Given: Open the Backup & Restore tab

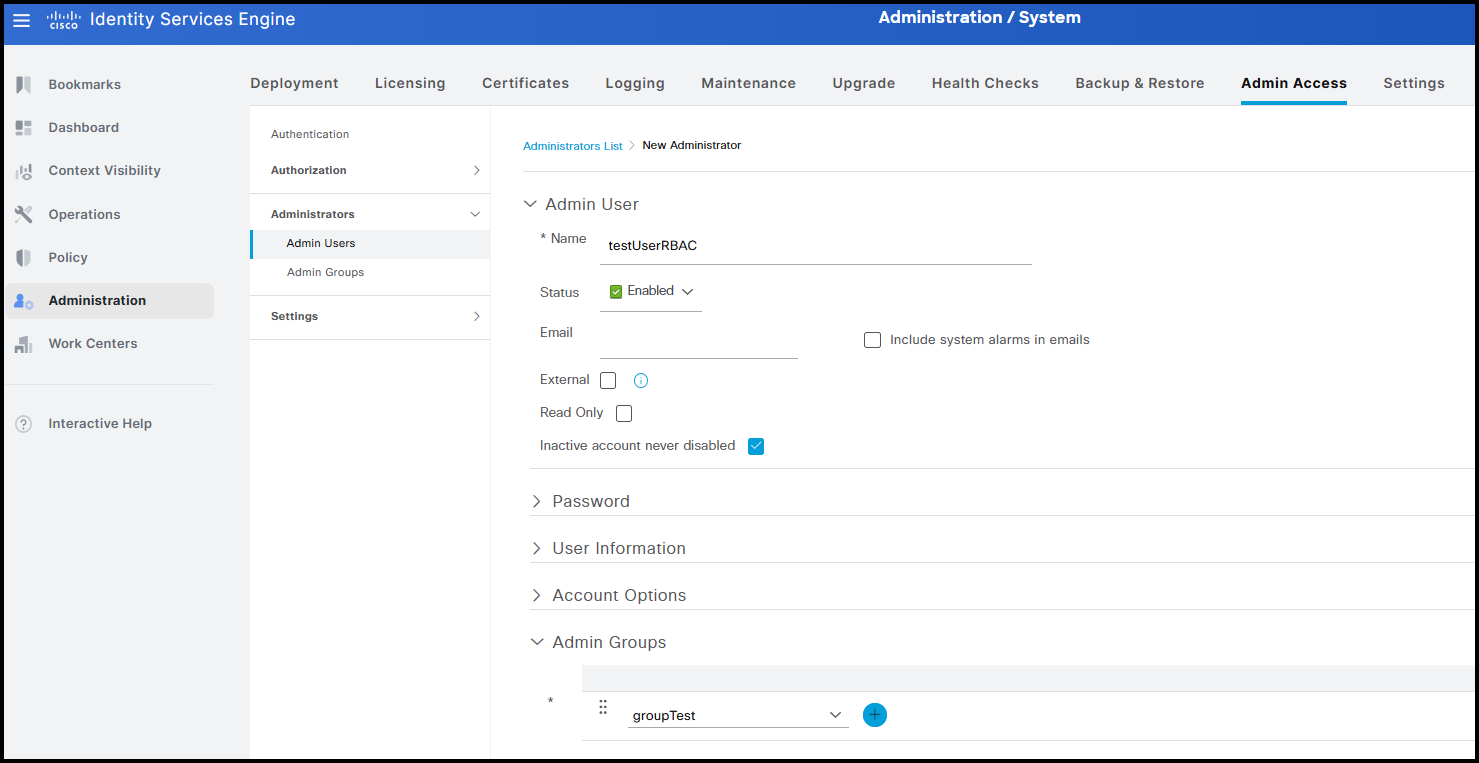Looking at the screenshot, I should (x=1139, y=83).
